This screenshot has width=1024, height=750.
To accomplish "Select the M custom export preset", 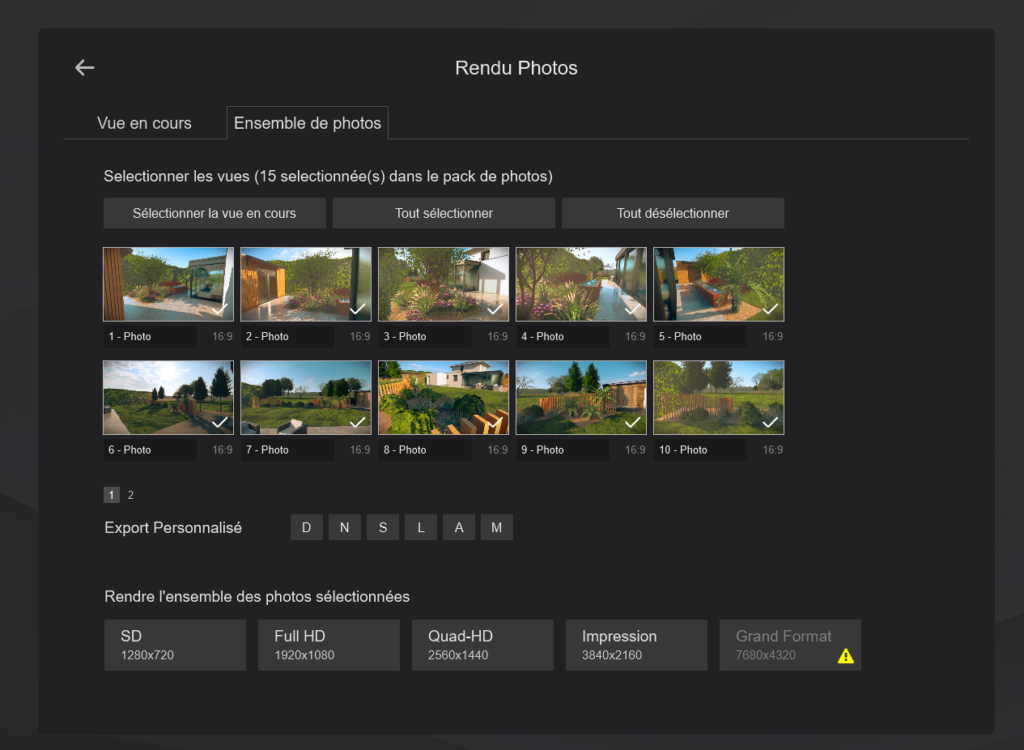I will (497, 528).
